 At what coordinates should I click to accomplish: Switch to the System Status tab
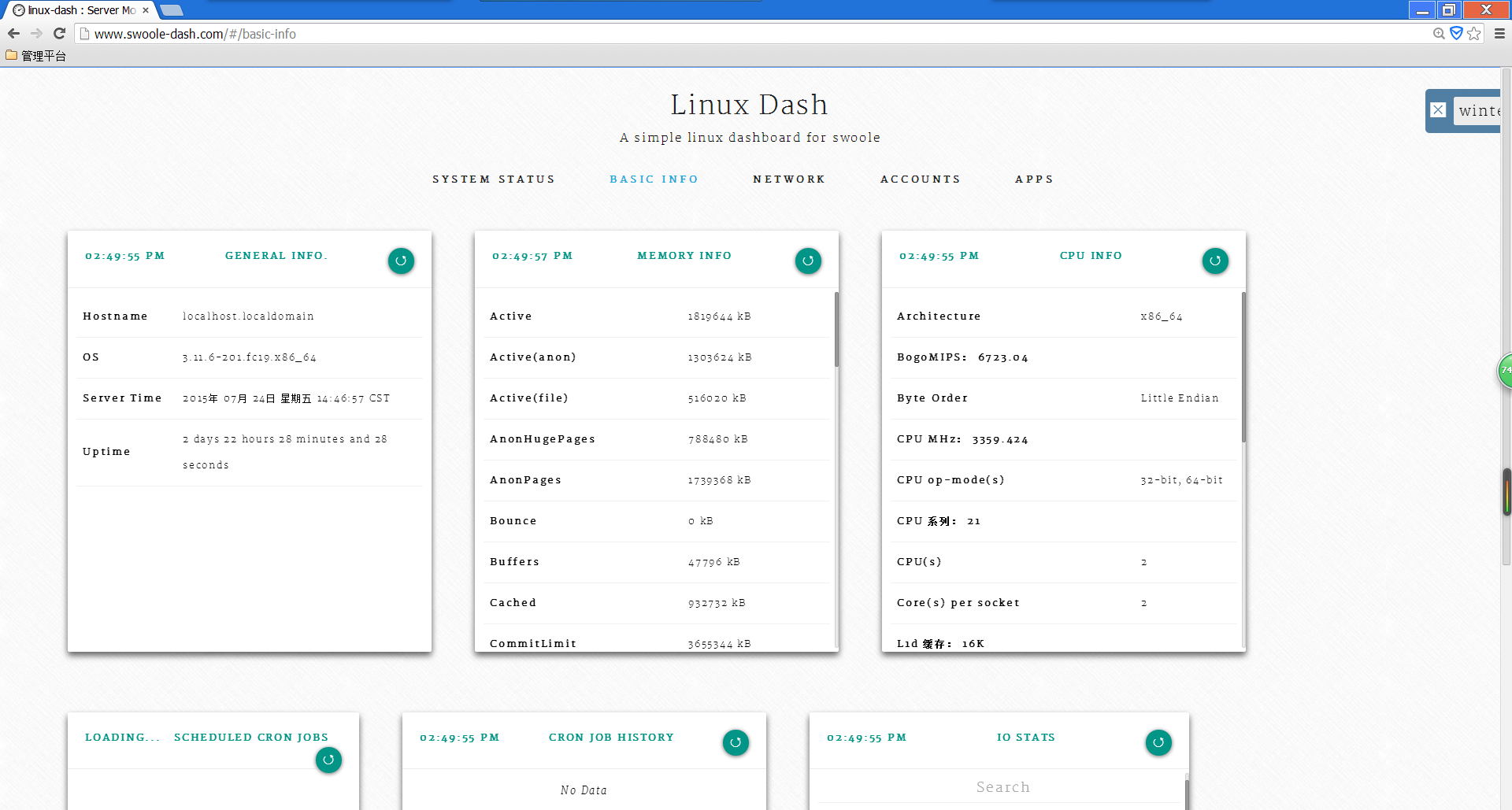coord(494,179)
